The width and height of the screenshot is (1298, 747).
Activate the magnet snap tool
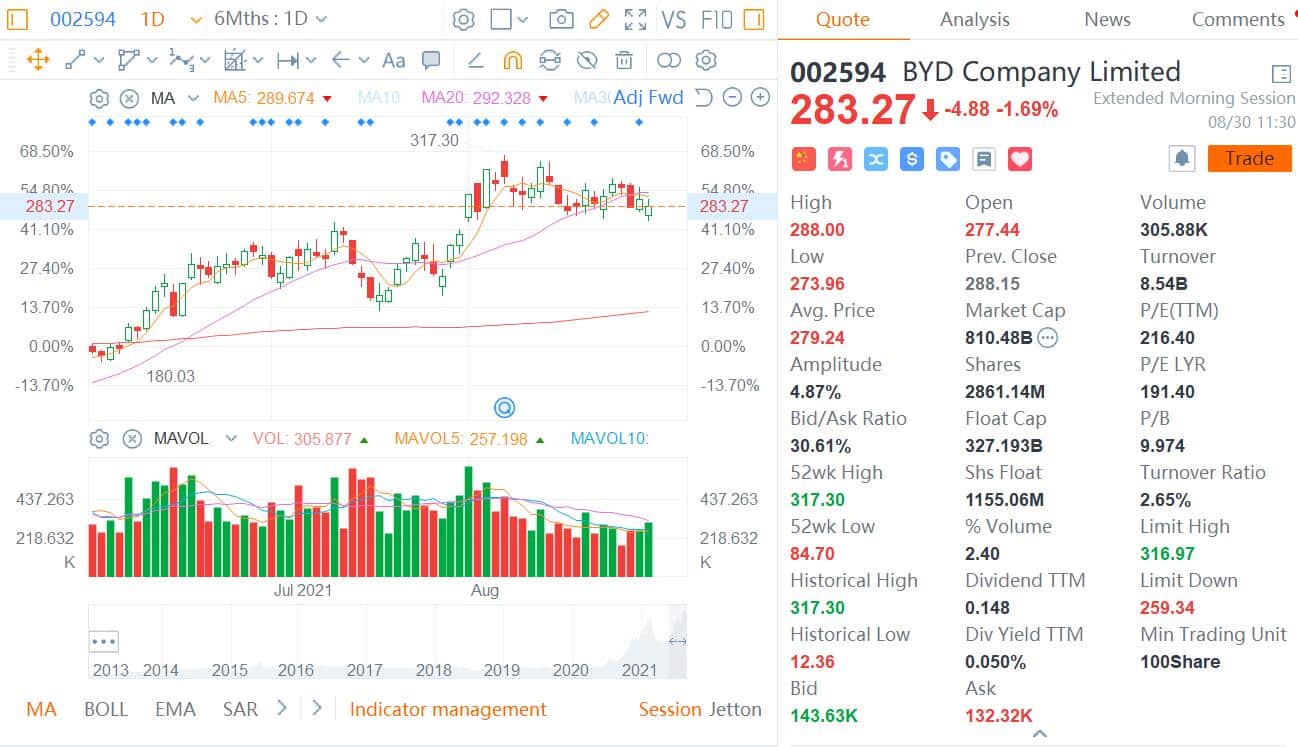[x=513, y=60]
